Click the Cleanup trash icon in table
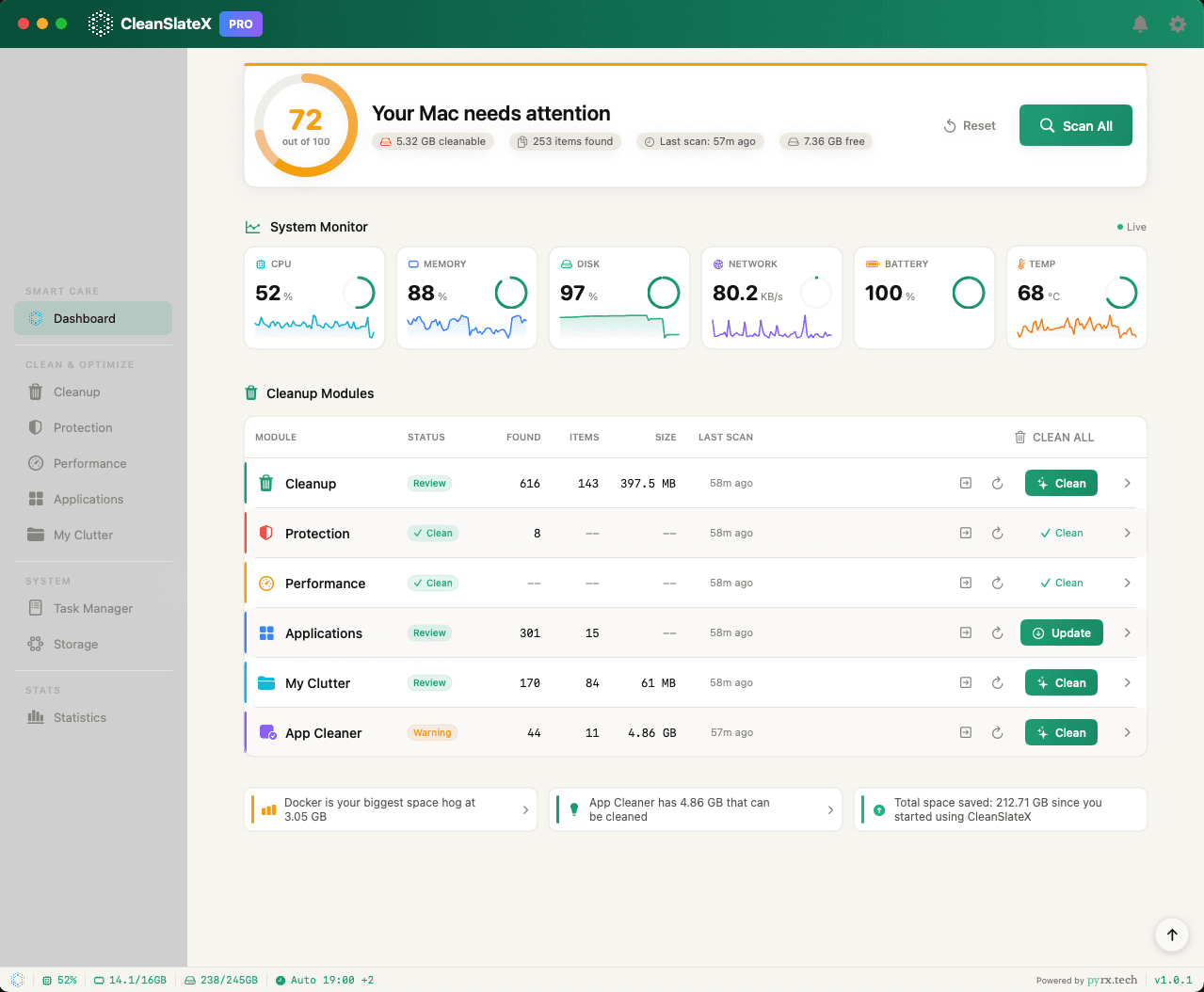1204x992 pixels. [266, 483]
